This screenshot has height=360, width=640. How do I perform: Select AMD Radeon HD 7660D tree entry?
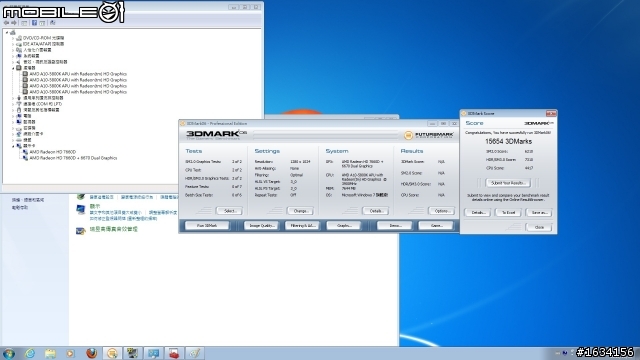pos(53,152)
